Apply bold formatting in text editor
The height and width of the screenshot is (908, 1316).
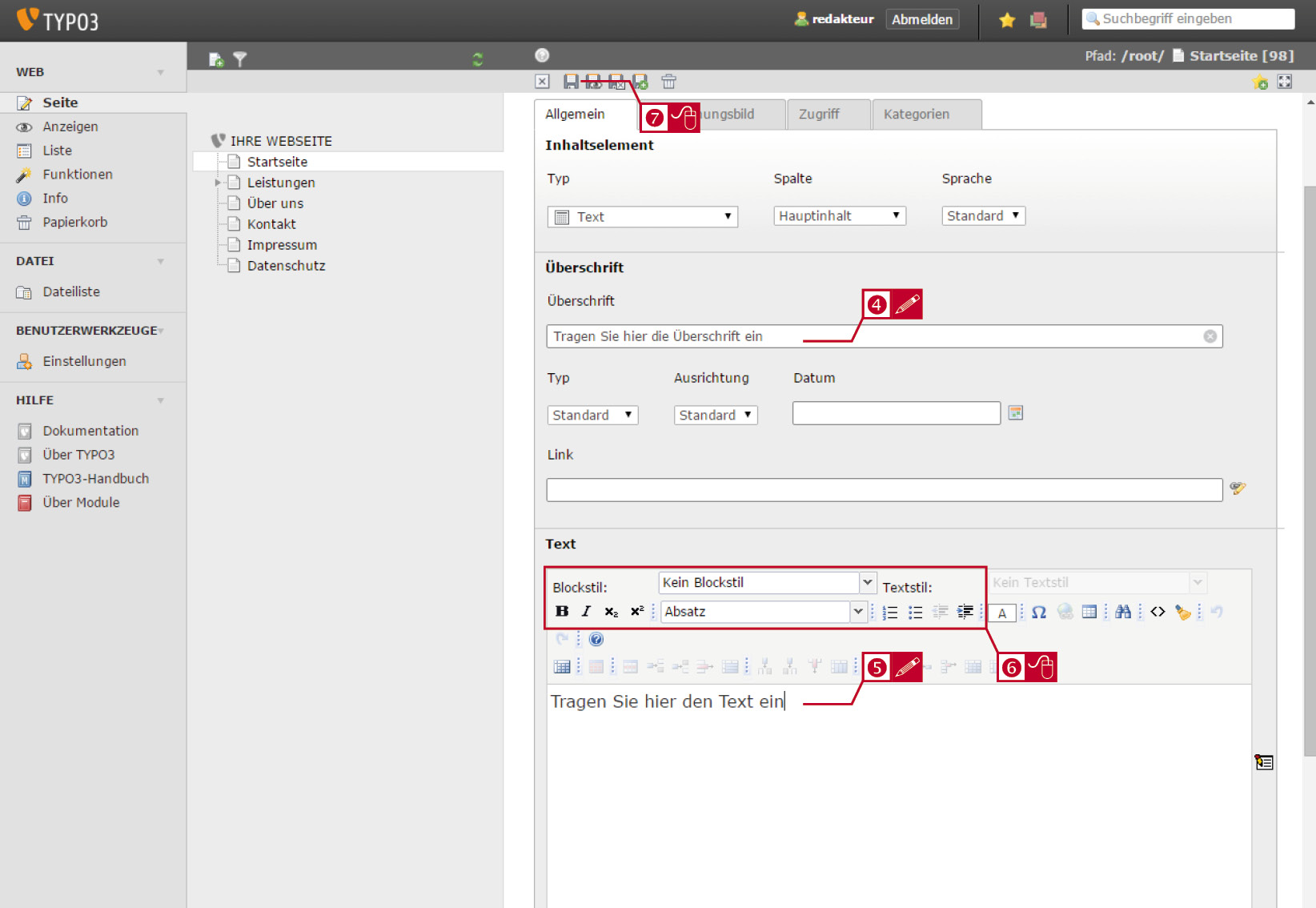point(562,612)
